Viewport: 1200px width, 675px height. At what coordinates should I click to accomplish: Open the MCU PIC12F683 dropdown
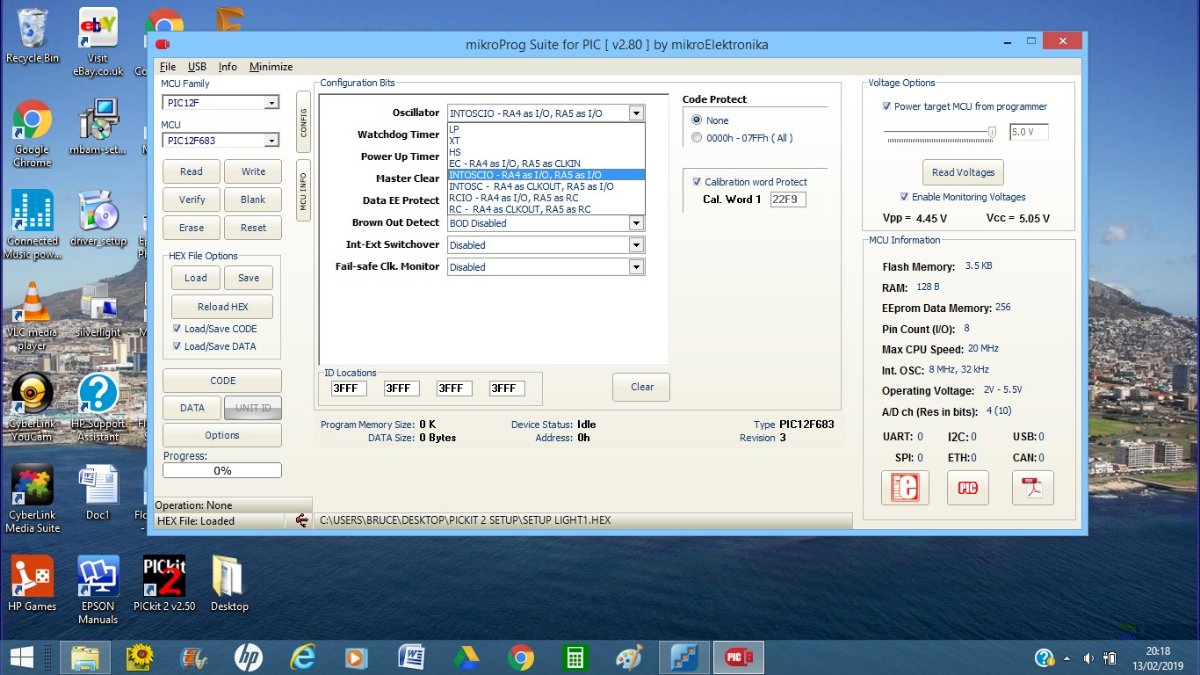click(271, 141)
